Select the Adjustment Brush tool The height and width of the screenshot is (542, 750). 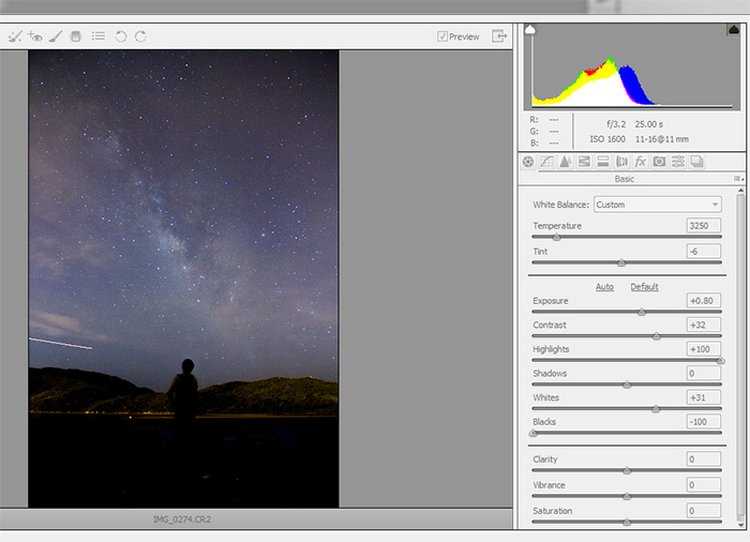tap(55, 37)
